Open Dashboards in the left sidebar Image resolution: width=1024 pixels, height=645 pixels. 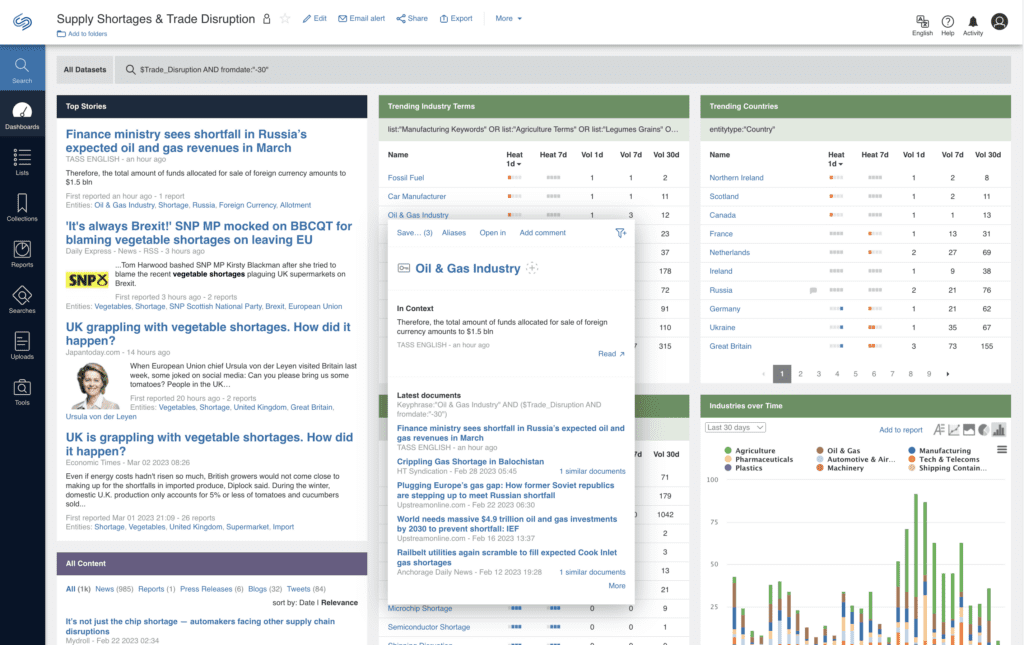(x=22, y=115)
